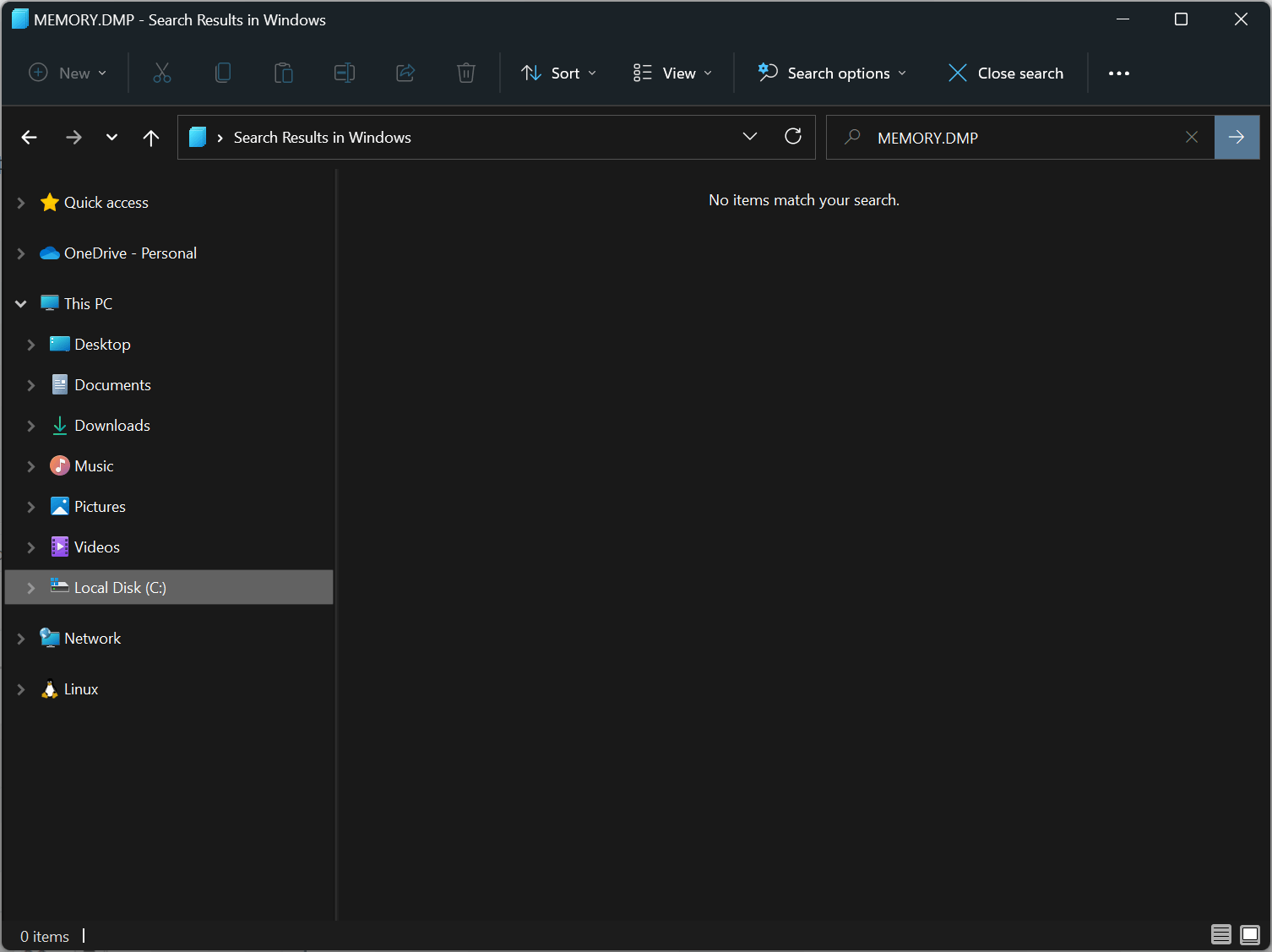This screenshot has height=952, width=1272.
Task: Click the Pictures folder icon
Action: coord(60,506)
